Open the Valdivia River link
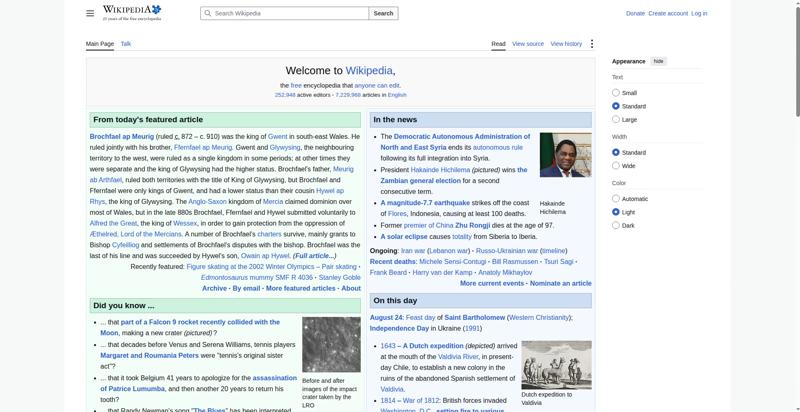The height and width of the screenshot is (412, 800). [x=458, y=357]
